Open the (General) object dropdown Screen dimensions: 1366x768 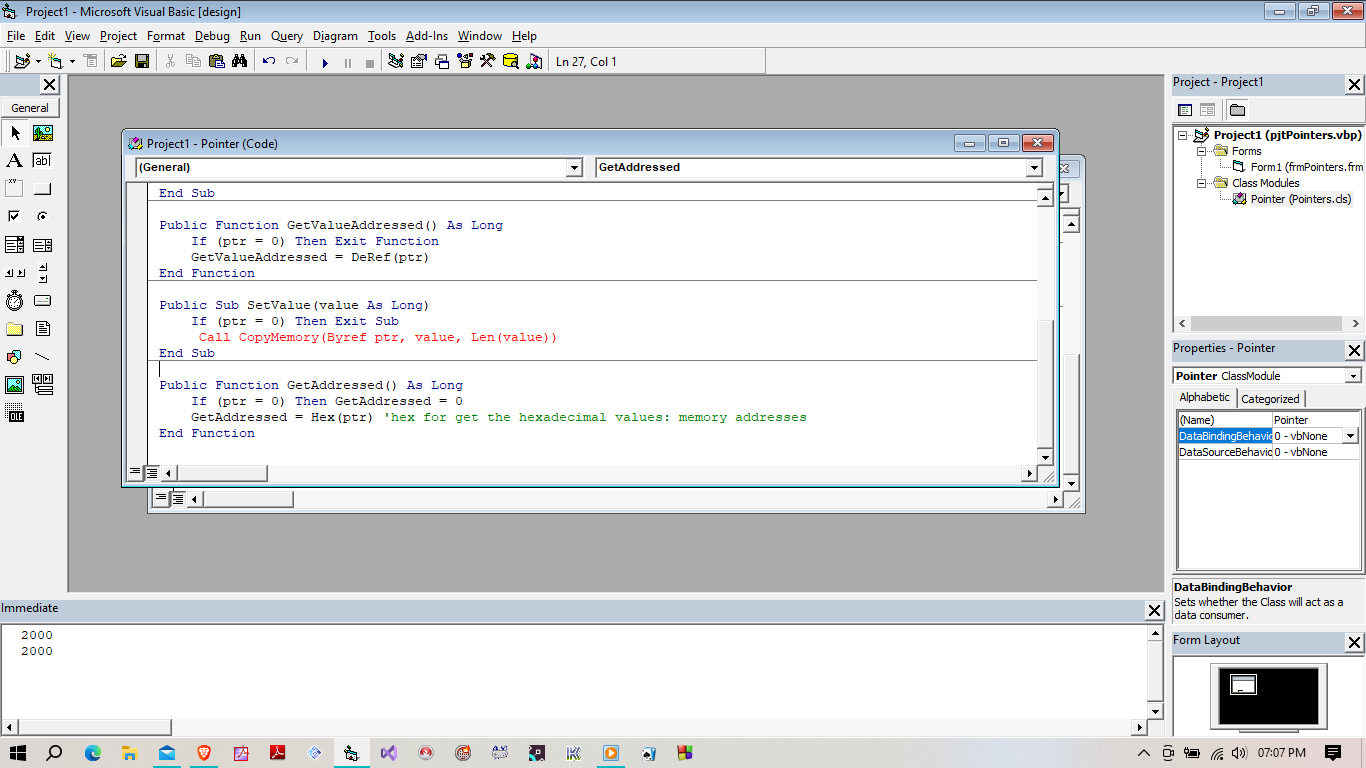click(573, 168)
